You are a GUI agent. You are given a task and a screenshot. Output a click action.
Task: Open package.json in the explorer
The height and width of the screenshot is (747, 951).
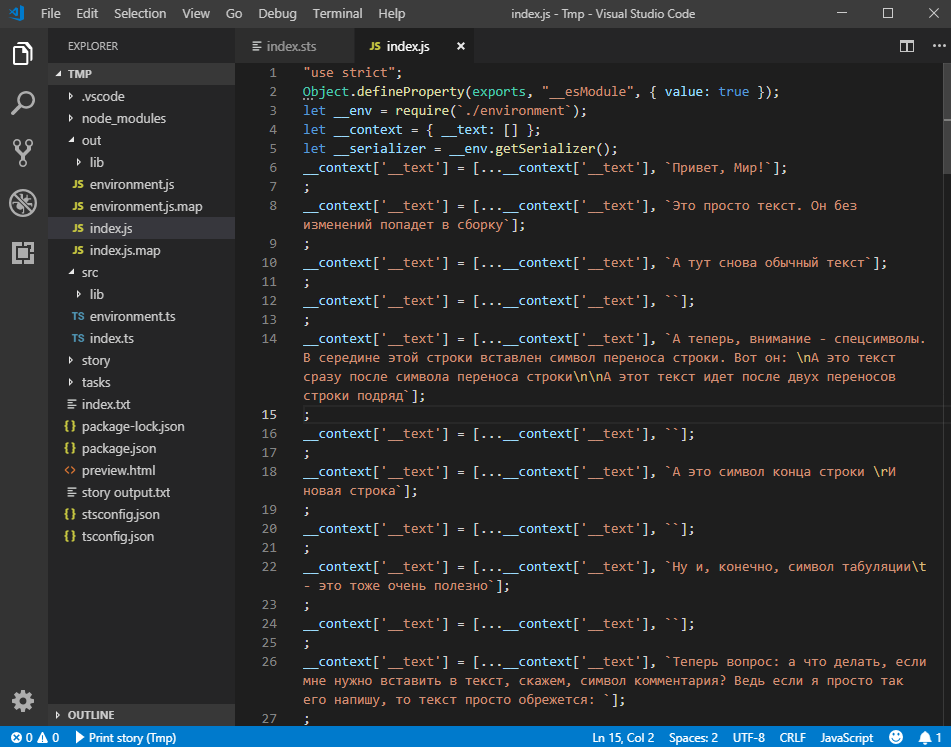coord(118,448)
